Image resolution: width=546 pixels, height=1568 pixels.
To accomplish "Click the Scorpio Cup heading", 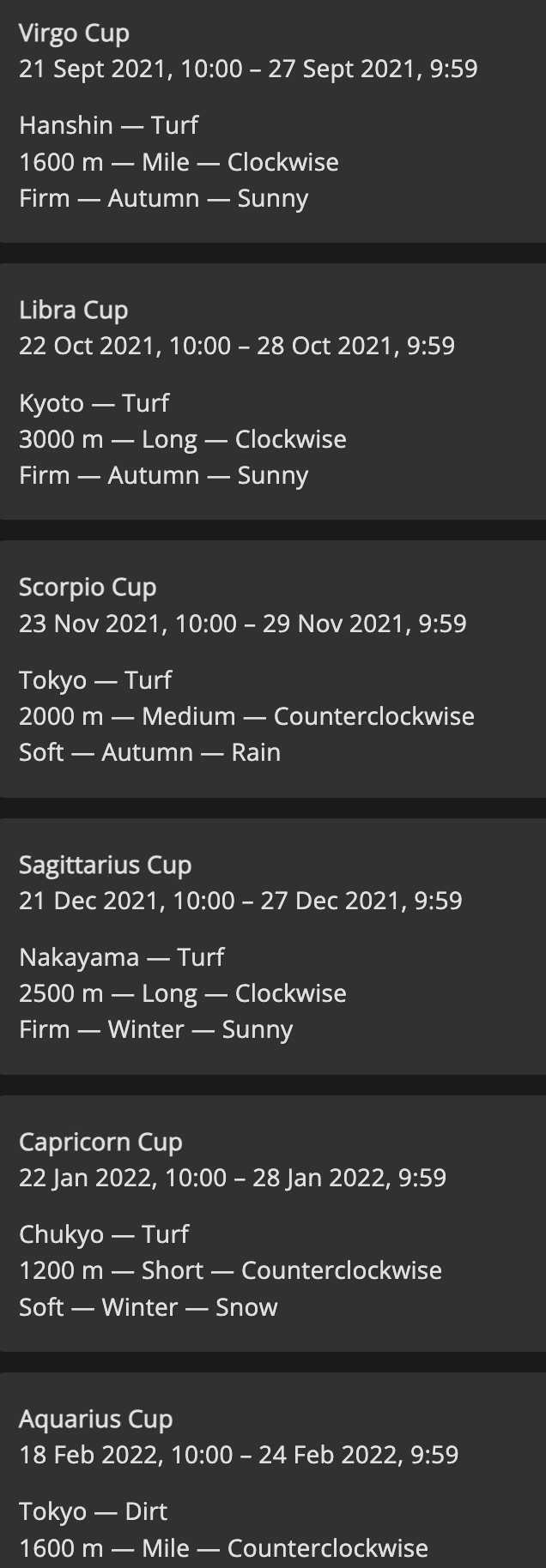I will (x=88, y=588).
